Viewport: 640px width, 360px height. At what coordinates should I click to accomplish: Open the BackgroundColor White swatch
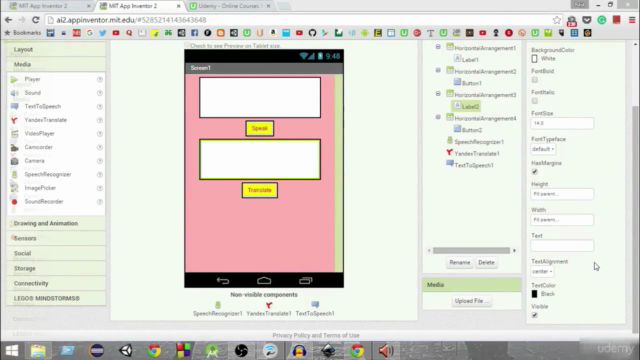(534, 59)
